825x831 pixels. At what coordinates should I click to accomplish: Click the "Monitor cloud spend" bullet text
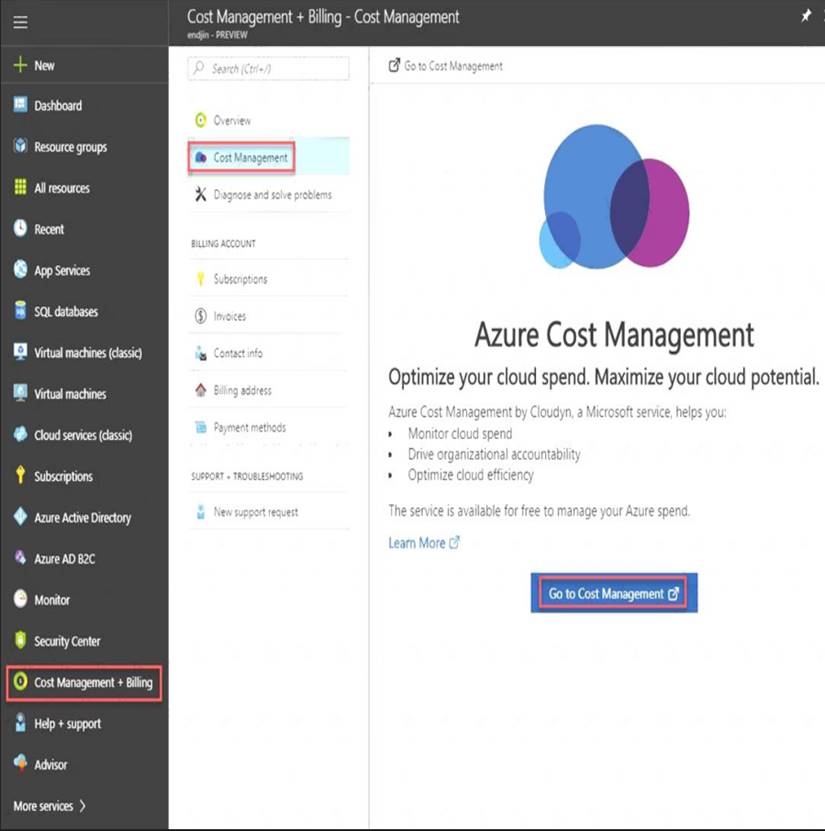pyautogui.click(x=460, y=434)
